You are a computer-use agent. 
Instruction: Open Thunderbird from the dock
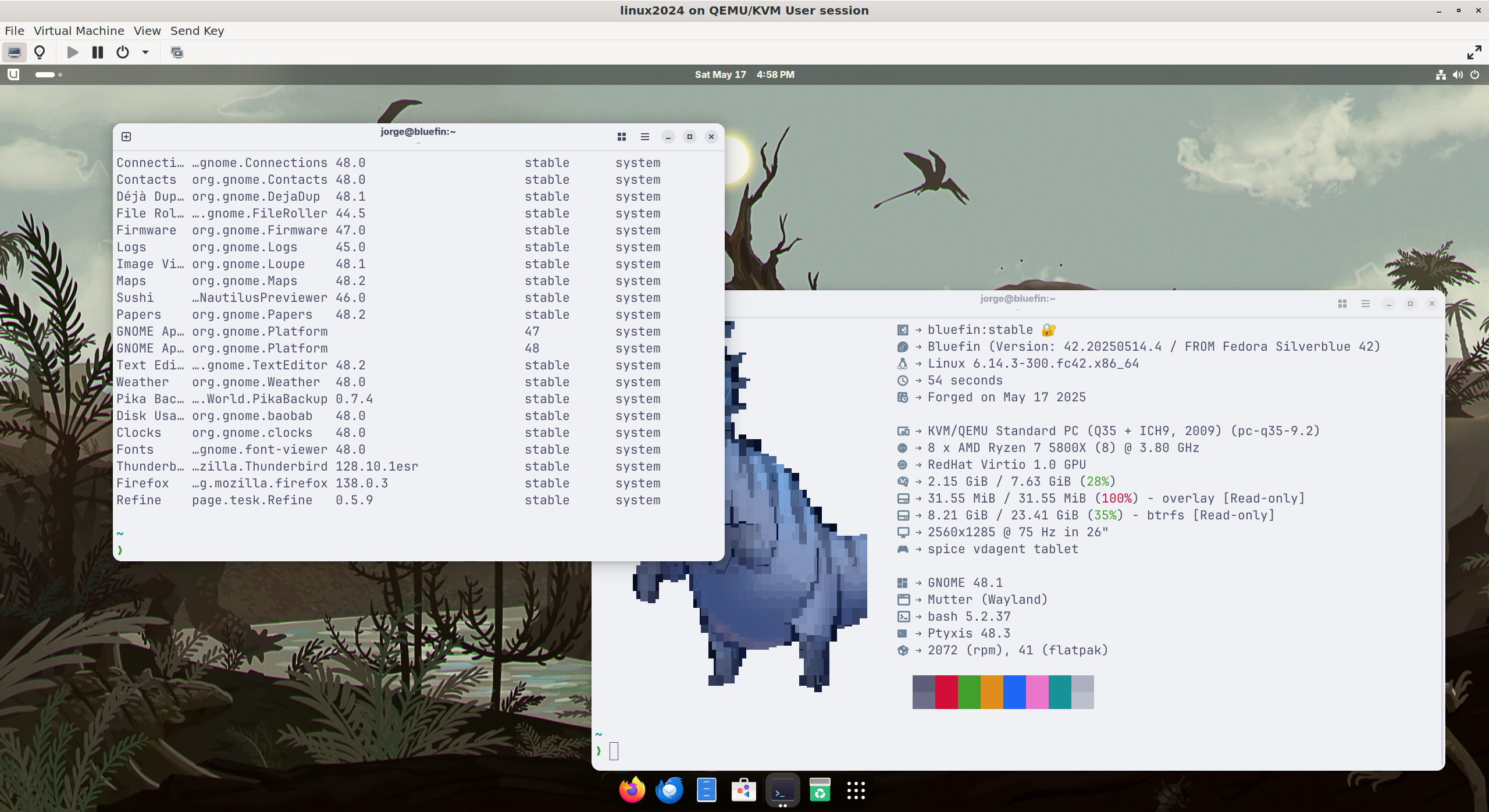pos(669,790)
